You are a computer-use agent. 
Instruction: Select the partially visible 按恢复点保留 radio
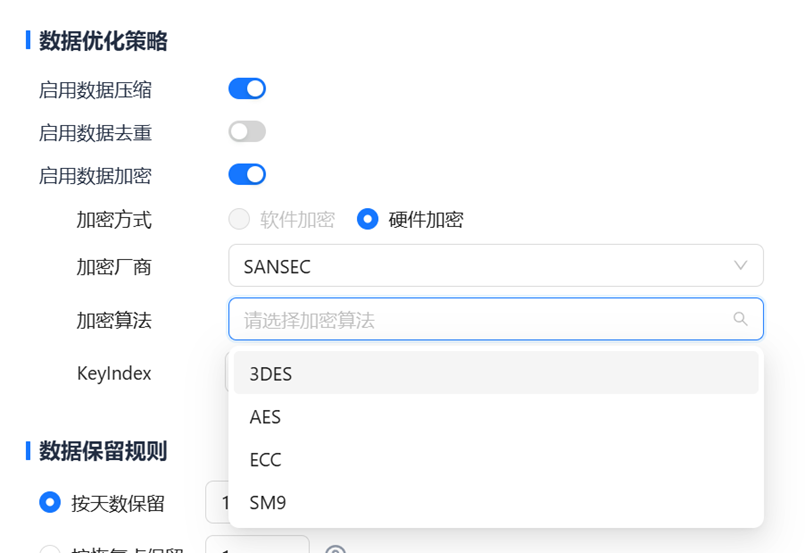click(50, 549)
